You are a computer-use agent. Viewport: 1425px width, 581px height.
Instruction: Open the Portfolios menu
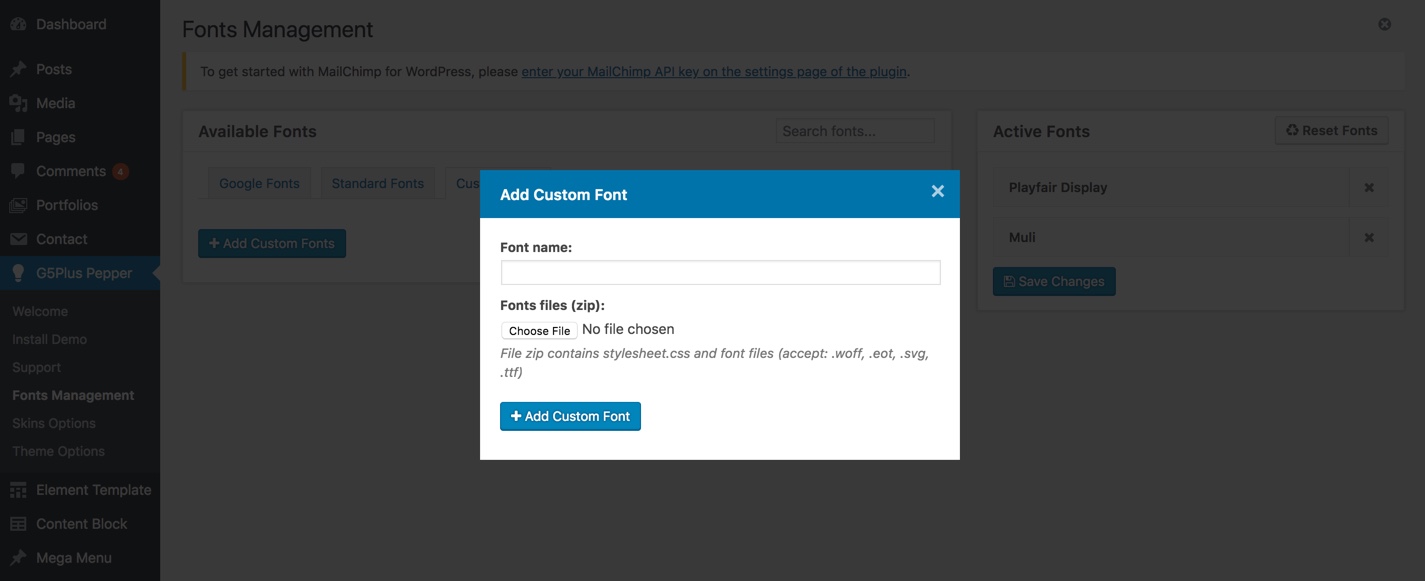click(67, 205)
